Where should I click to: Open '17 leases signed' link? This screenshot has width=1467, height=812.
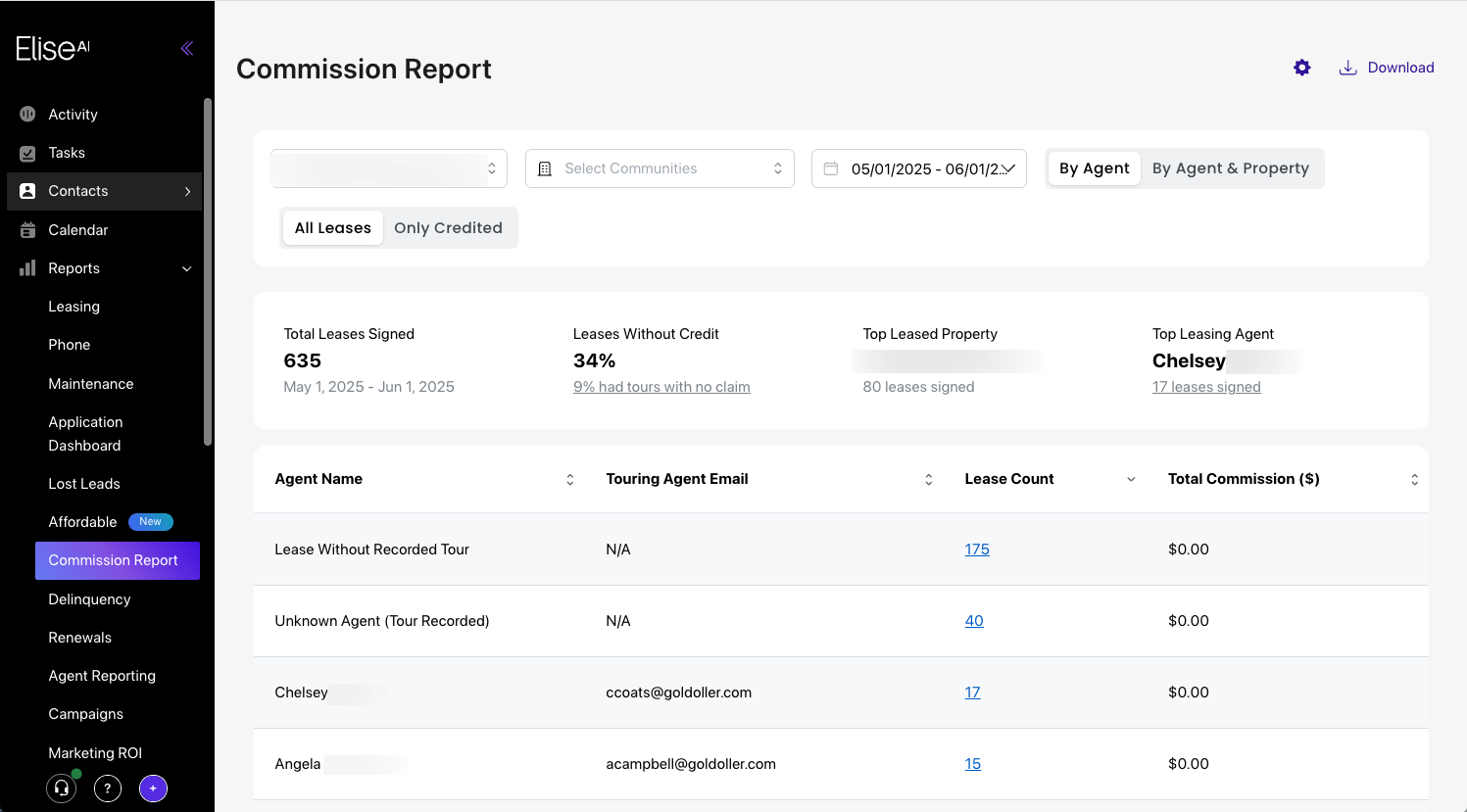point(1206,387)
